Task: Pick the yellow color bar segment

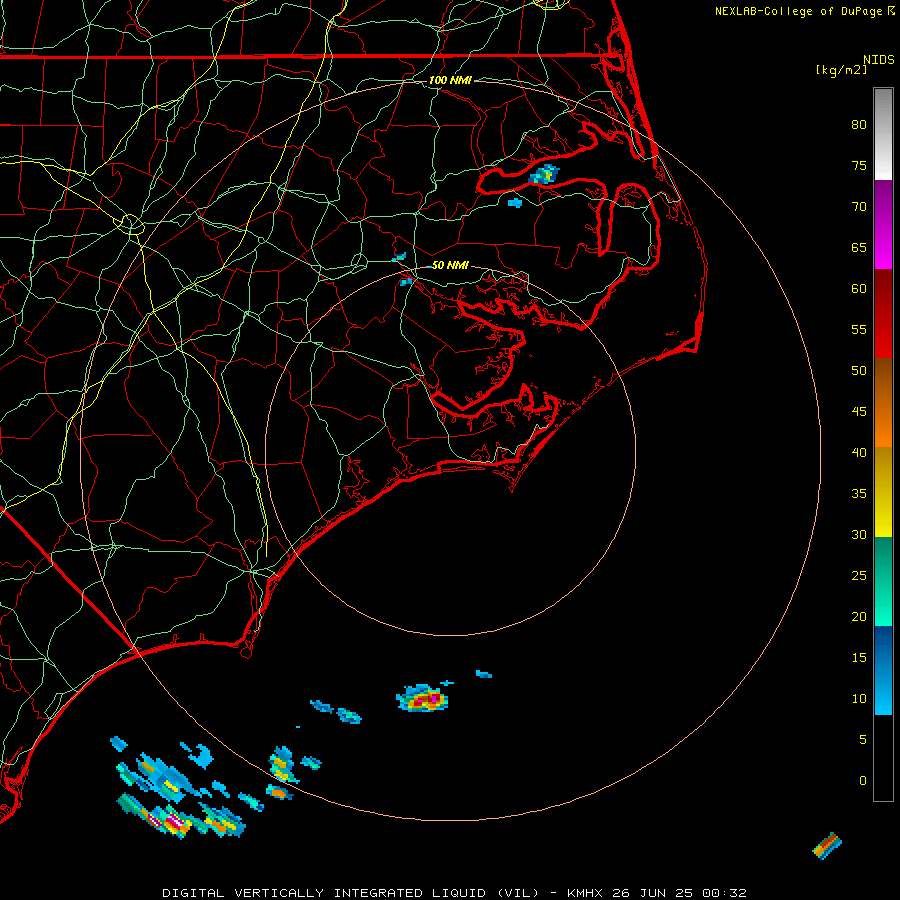Action: (x=883, y=492)
